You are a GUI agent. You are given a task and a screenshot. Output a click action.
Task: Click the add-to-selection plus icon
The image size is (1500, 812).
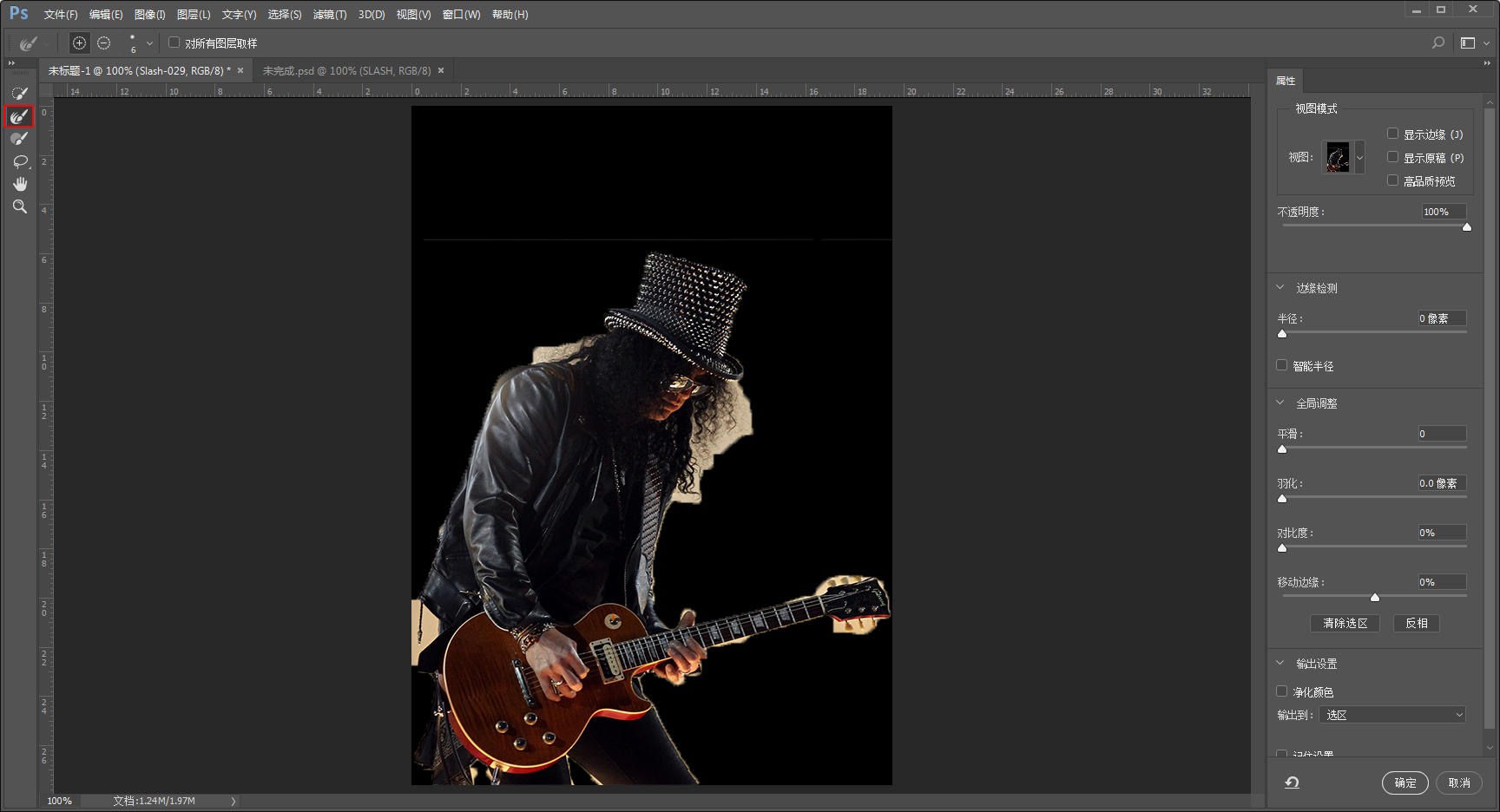click(79, 43)
